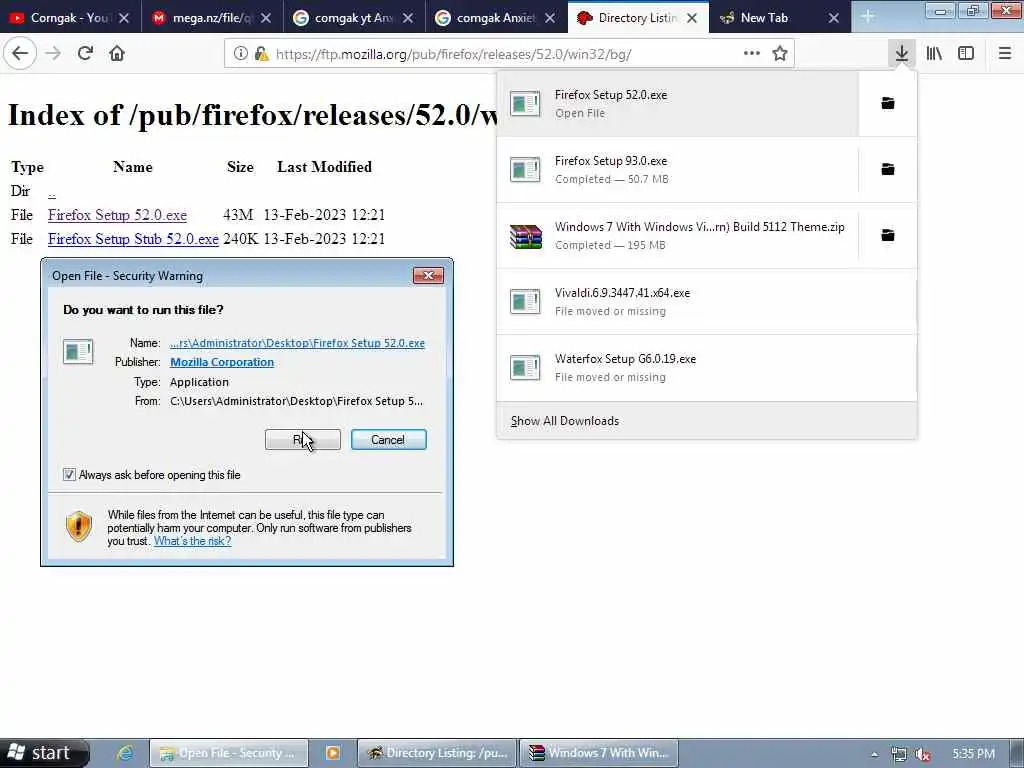This screenshot has width=1024, height=768.
Task: Open Firefox Setup 52.0.exe download entry
Action: pos(677,103)
